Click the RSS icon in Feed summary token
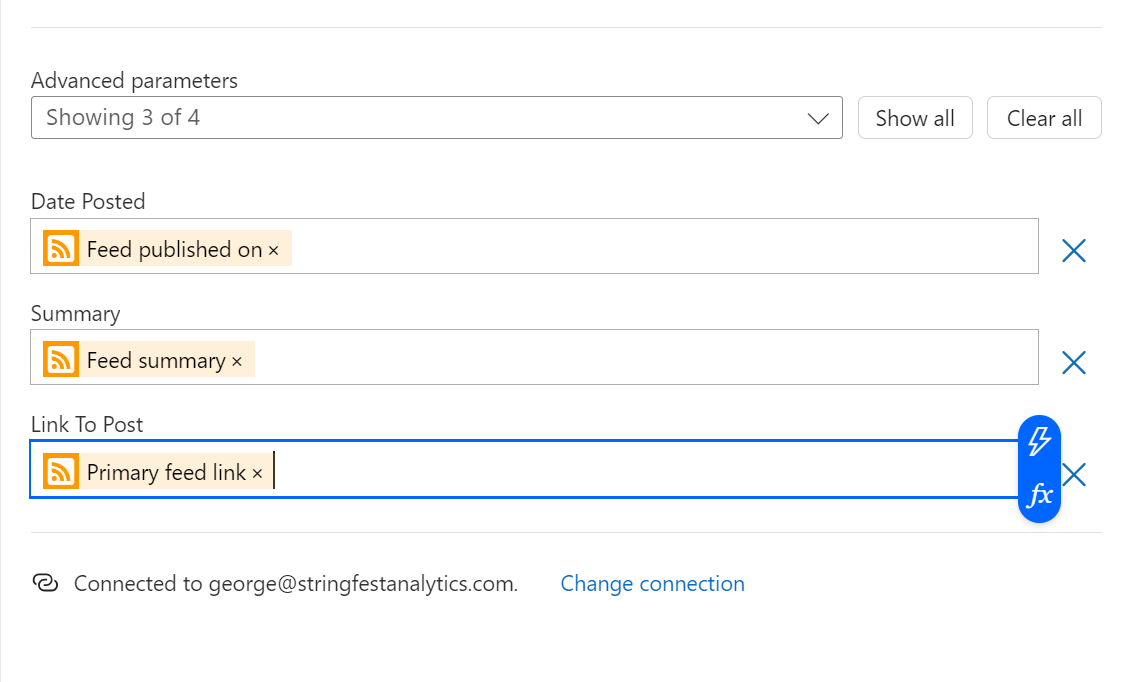The image size is (1133, 682). pos(61,360)
